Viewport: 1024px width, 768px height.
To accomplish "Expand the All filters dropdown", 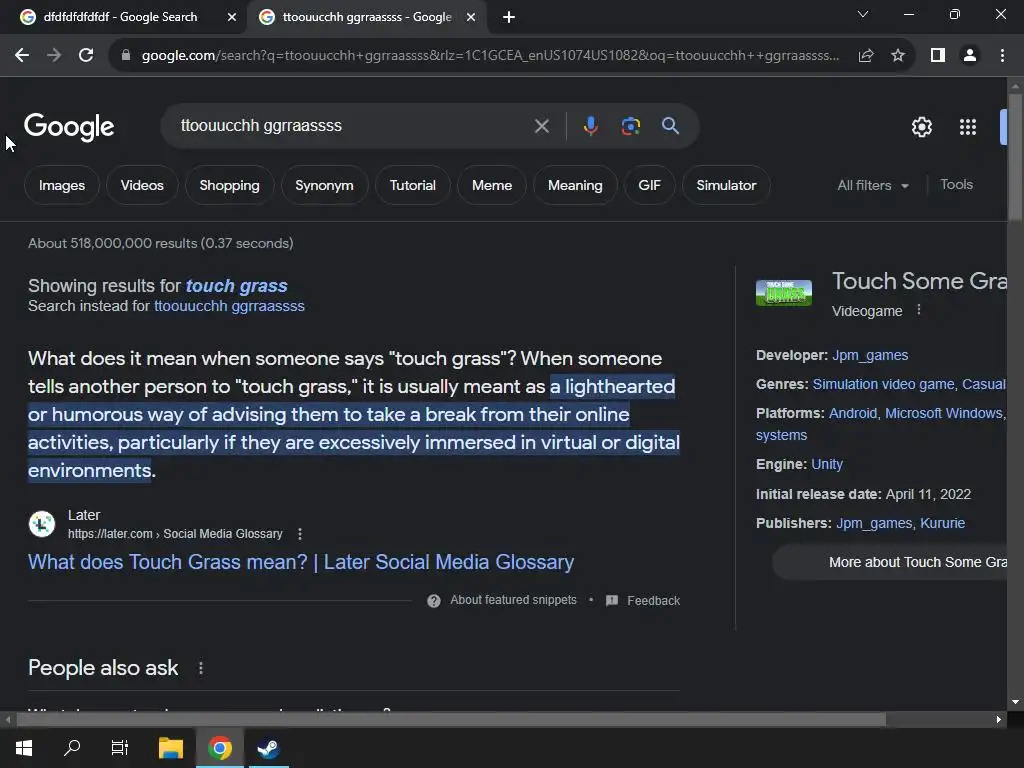I will [873, 185].
